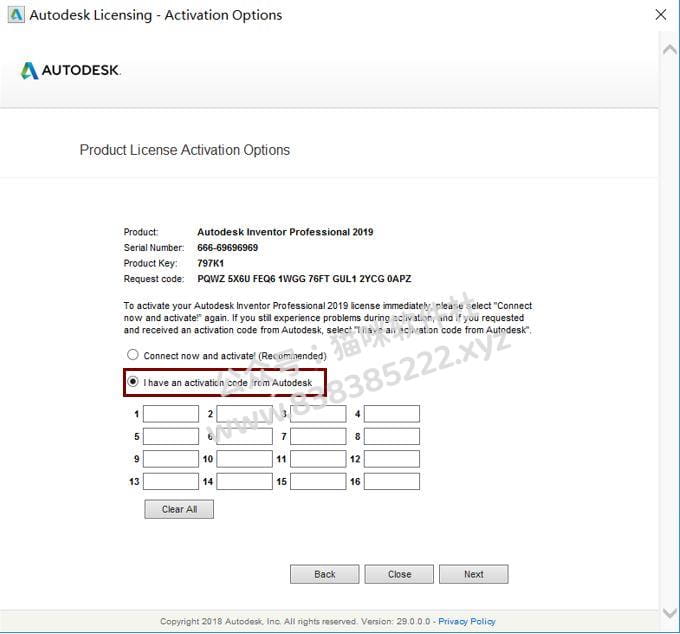Click activation code field 7

tap(318, 436)
